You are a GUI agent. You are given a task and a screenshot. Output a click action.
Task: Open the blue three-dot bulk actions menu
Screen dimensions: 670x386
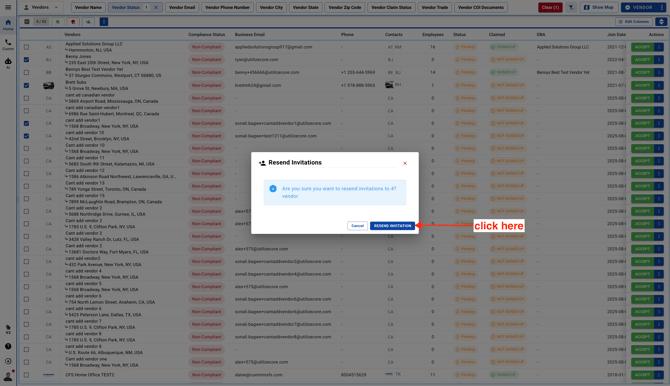(104, 22)
